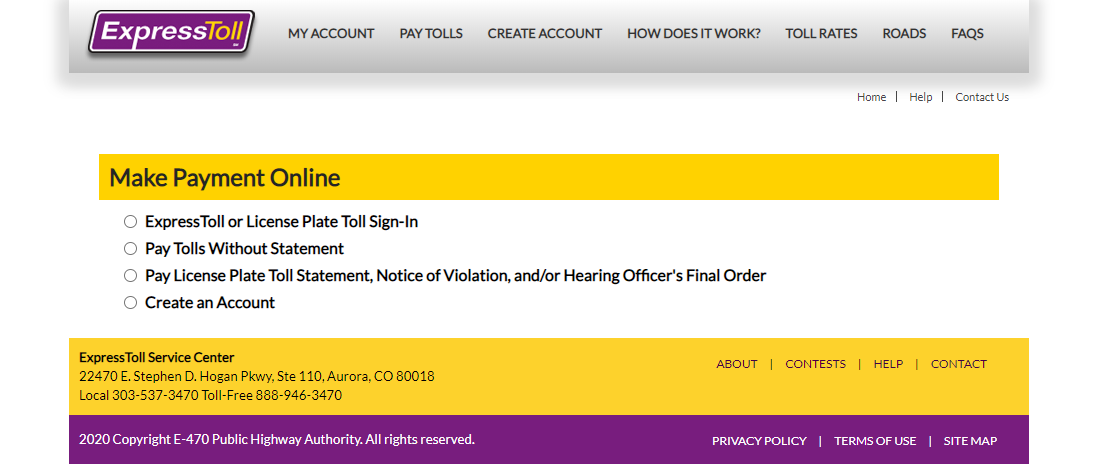View the SITE MAP link
This screenshot has width=1118, height=470.
pos(970,441)
